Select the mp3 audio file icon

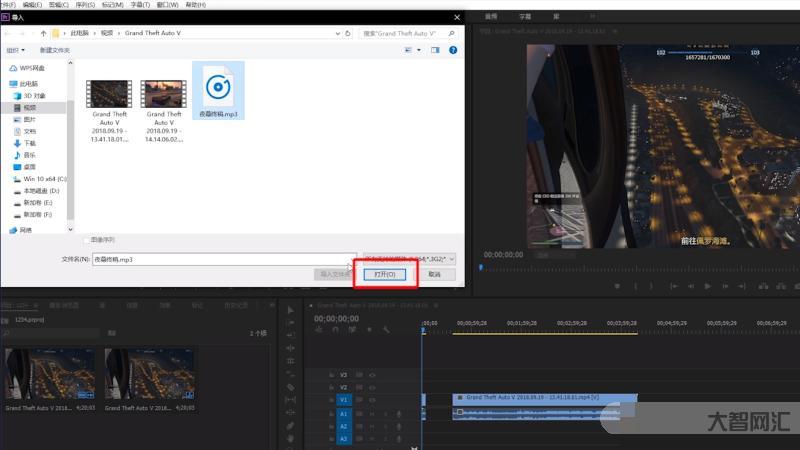point(218,87)
